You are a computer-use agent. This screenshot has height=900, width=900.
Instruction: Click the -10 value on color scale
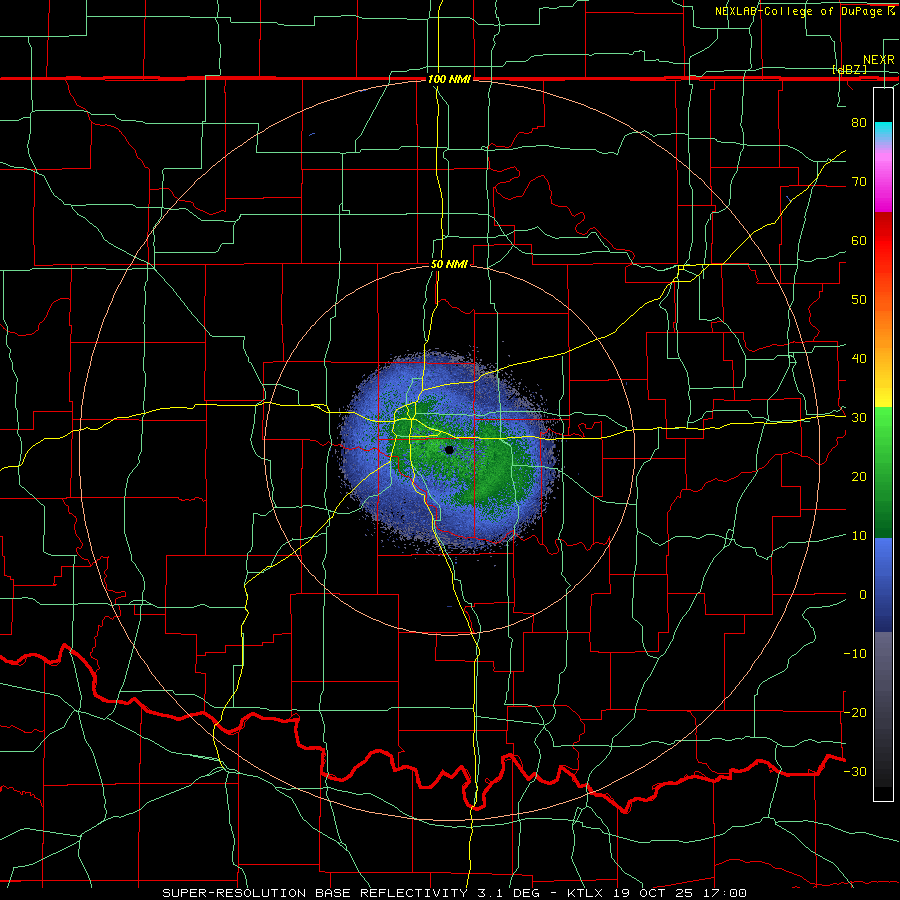pos(855,654)
